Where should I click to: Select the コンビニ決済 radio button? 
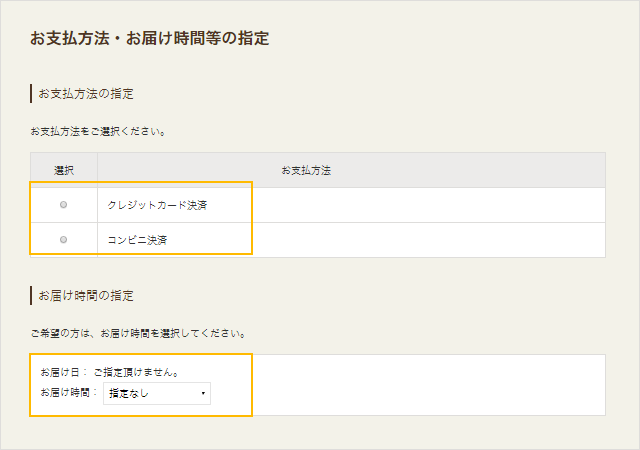63,240
